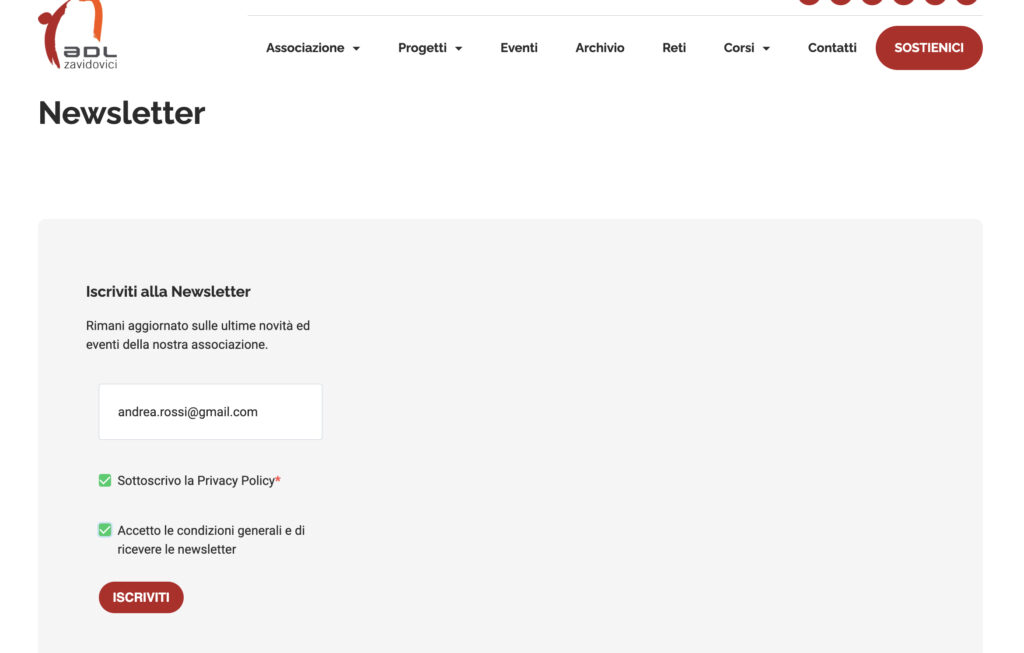This screenshot has width=1024, height=653.
Task: Click the second red social circle from left
Action: pos(841,2)
